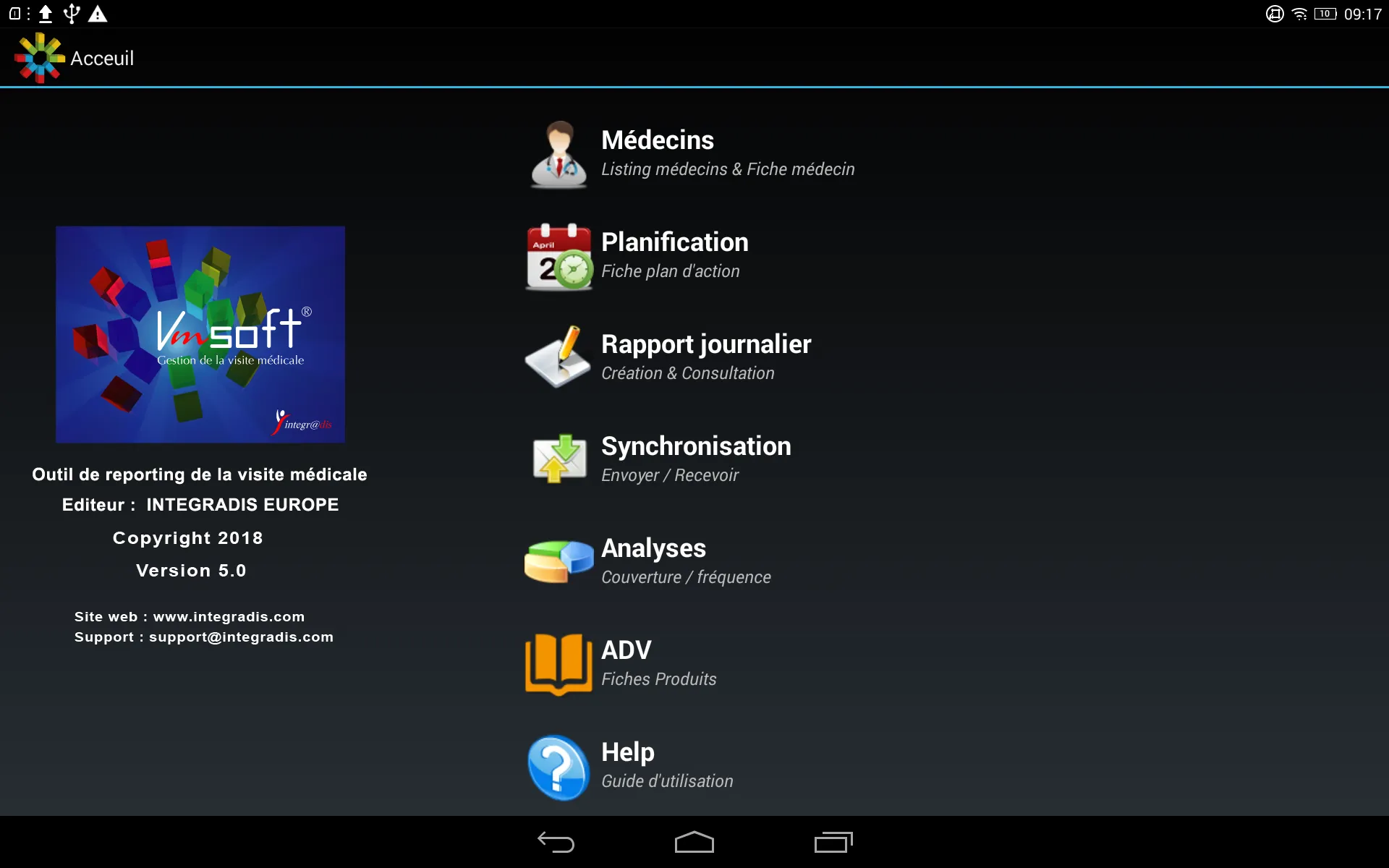Image resolution: width=1389 pixels, height=868 pixels.
Task: Tap the battery indicator icon
Action: click(1325, 14)
